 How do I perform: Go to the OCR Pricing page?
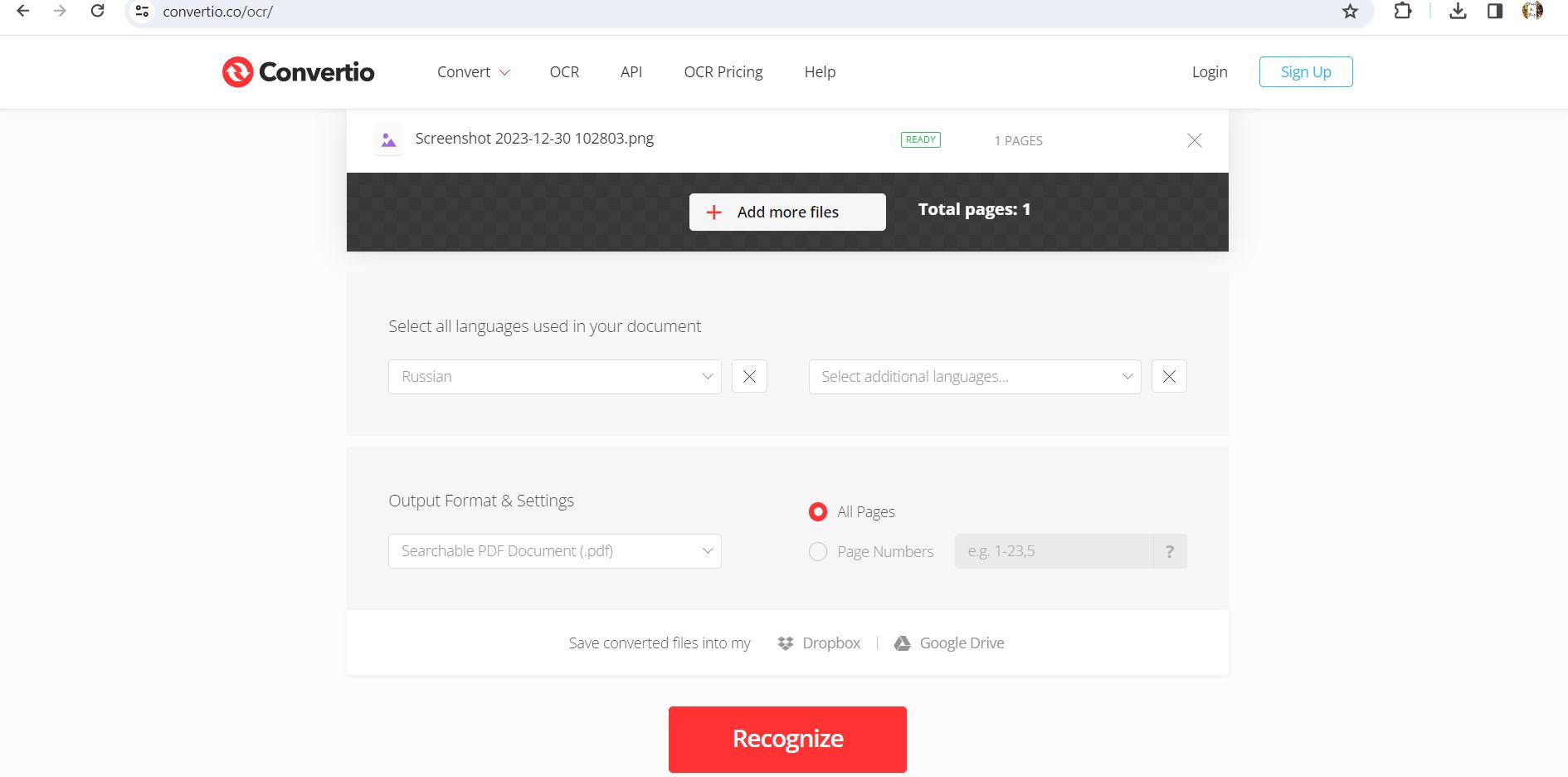click(723, 71)
